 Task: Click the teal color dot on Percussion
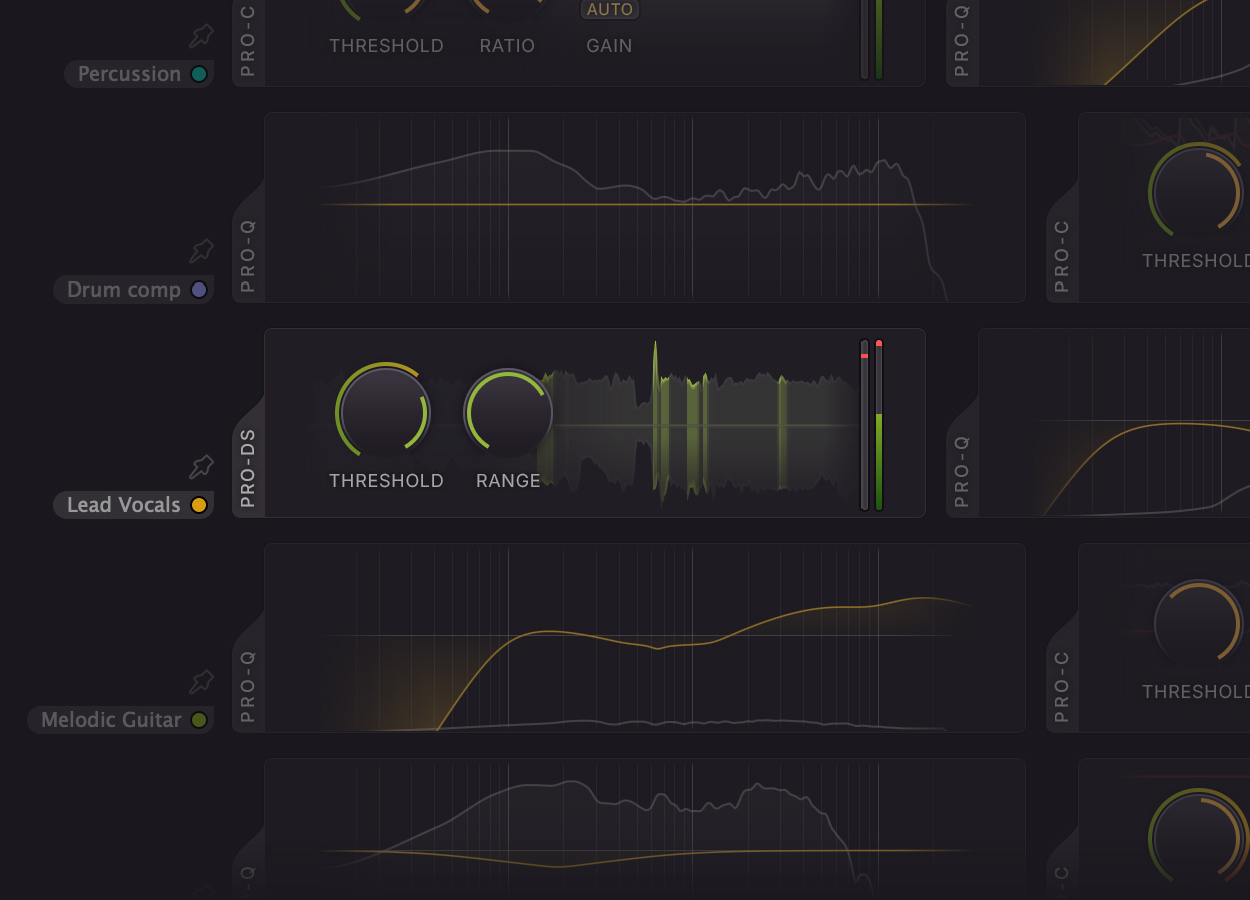[x=199, y=74]
